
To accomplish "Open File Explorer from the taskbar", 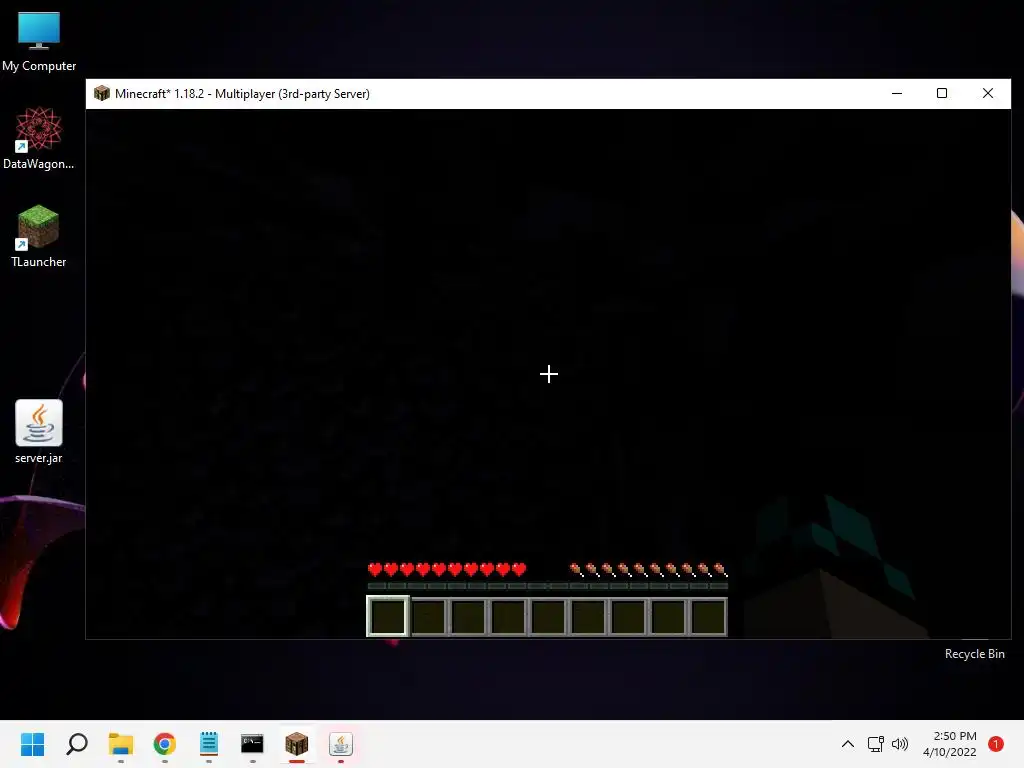I will pos(121,744).
